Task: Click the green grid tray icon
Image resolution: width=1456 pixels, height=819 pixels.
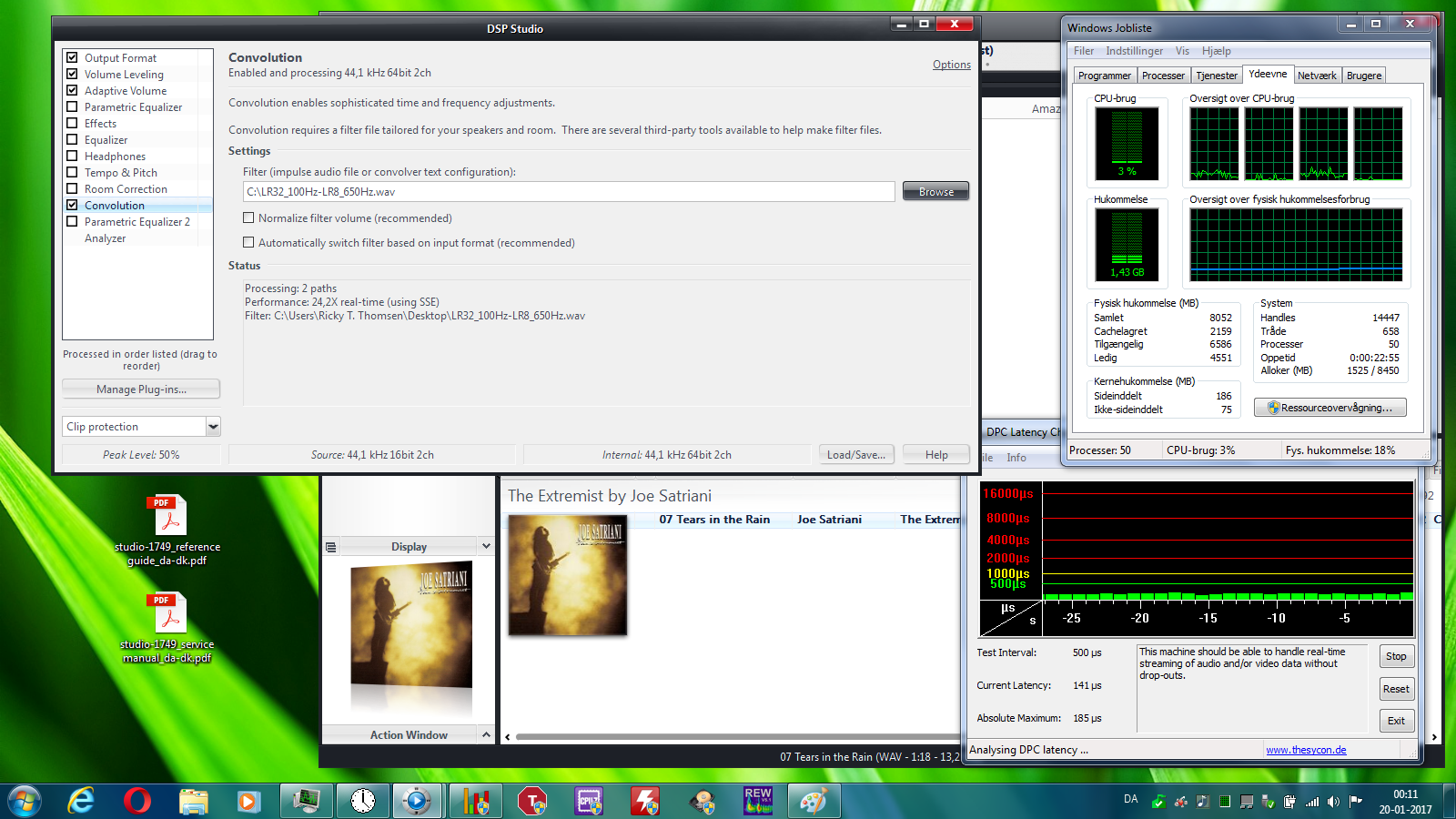Action: tap(1225, 801)
